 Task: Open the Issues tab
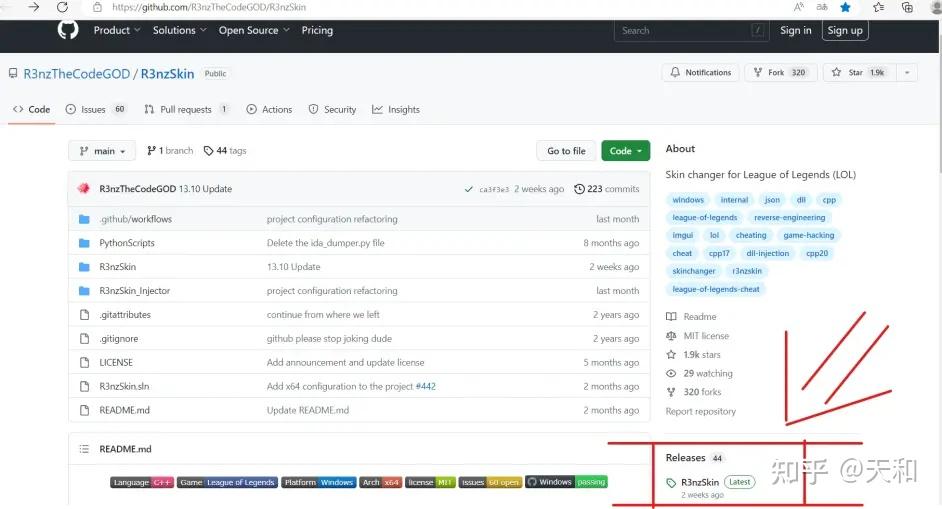[96, 109]
